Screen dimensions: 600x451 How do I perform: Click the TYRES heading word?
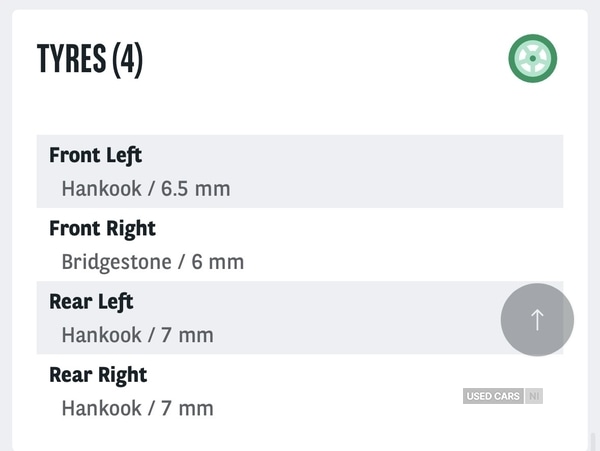coord(71,60)
